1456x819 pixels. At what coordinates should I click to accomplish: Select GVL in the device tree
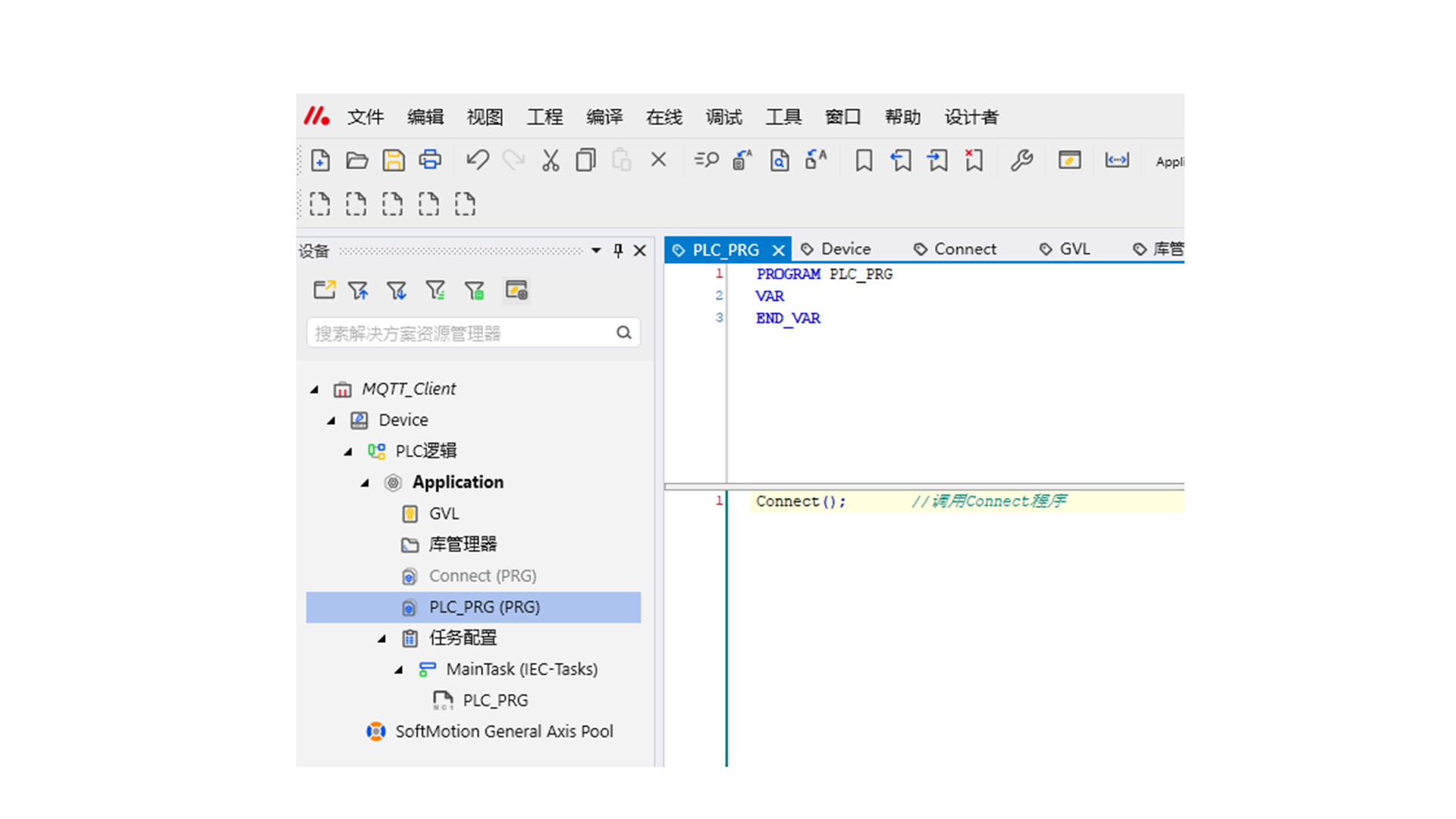pyautogui.click(x=444, y=513)
